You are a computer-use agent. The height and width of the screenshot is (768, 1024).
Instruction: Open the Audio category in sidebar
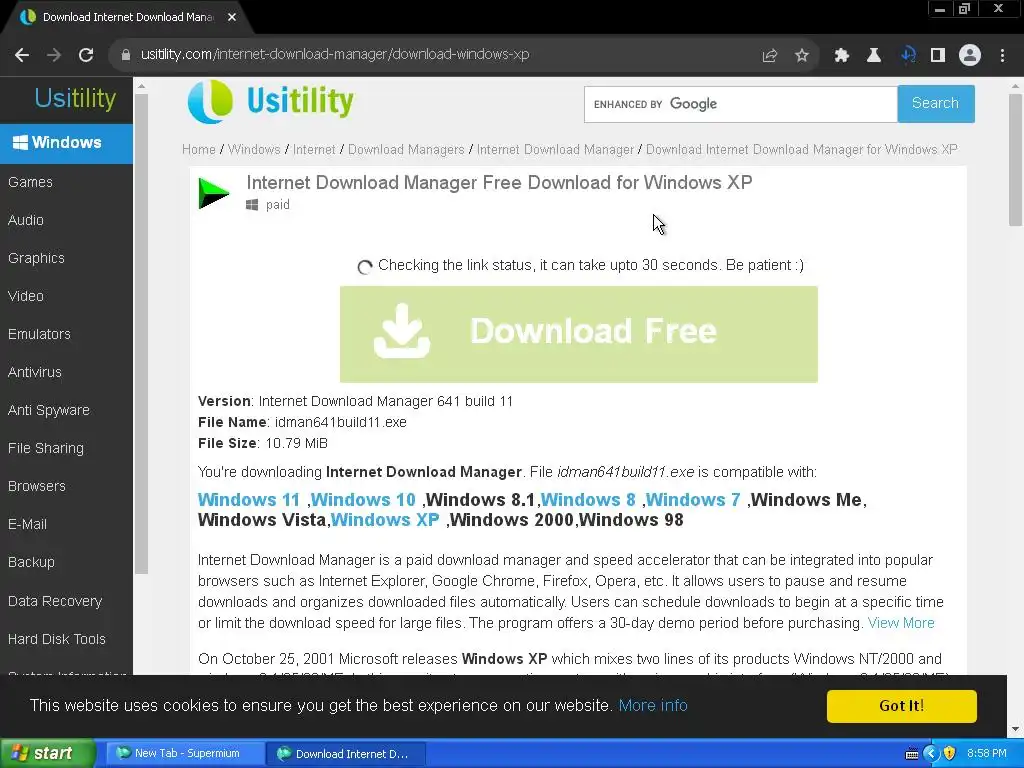pyautogui.click(x=26, y=220)
